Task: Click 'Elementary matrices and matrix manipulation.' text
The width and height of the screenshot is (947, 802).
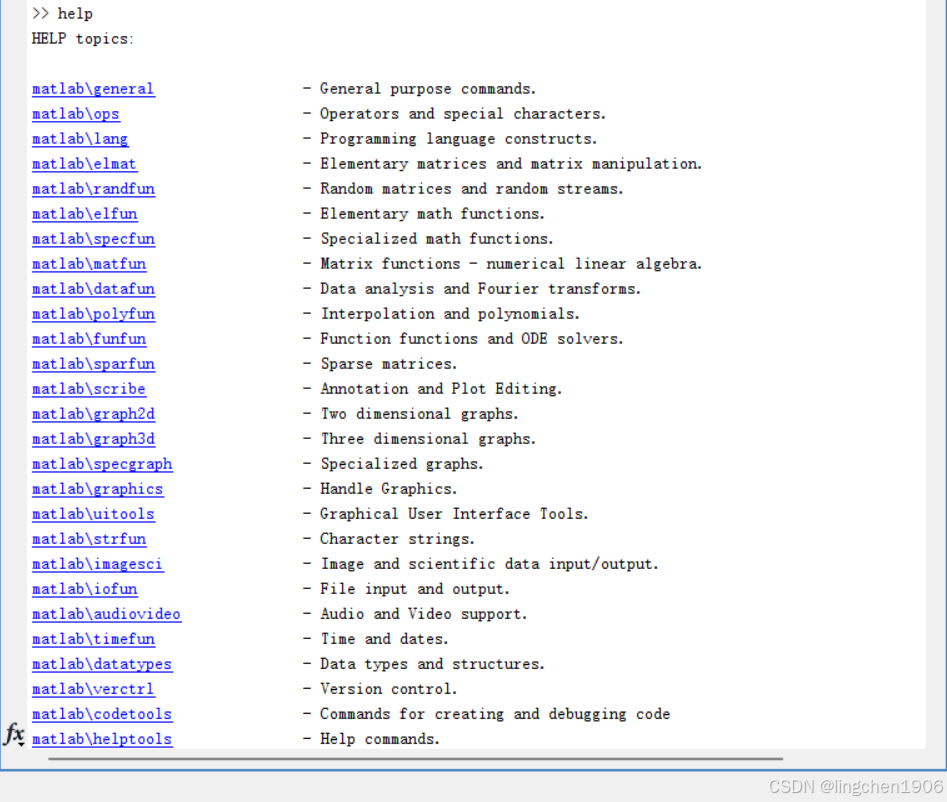Action: (x=511, y=164)
